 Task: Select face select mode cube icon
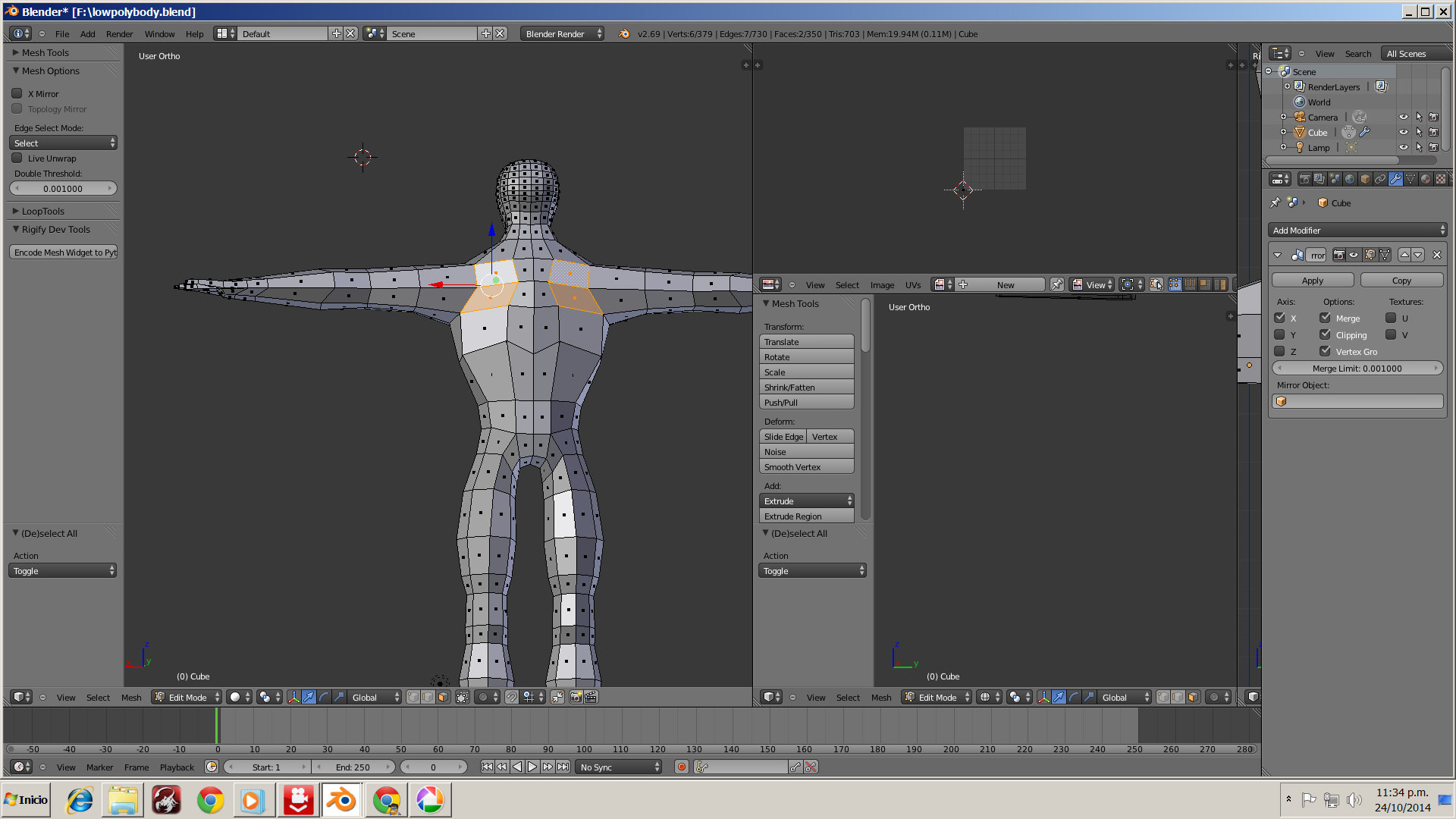coord(443,697)
